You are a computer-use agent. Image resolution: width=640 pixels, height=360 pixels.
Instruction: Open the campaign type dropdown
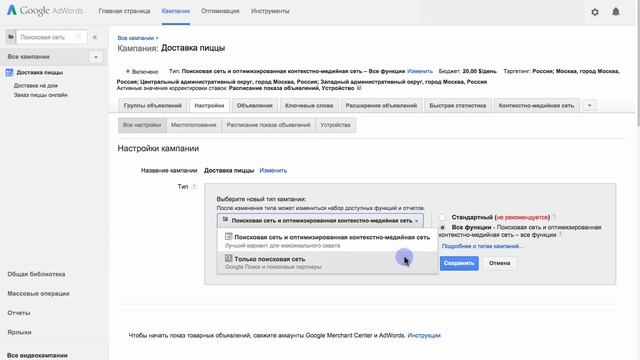pos(320,220)
